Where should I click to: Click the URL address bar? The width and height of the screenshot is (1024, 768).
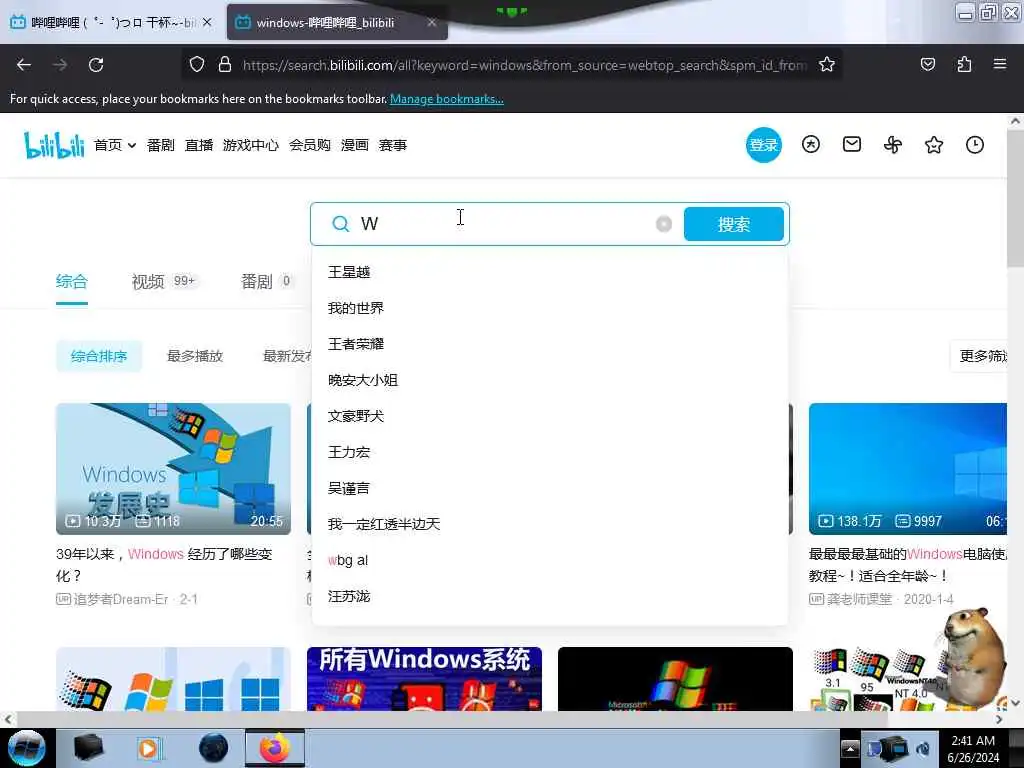[x=524, y=65]
